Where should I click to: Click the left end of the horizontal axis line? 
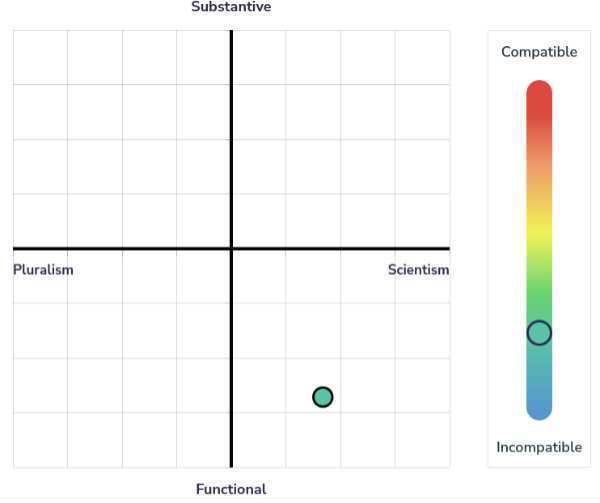click(x=16, y=248)
